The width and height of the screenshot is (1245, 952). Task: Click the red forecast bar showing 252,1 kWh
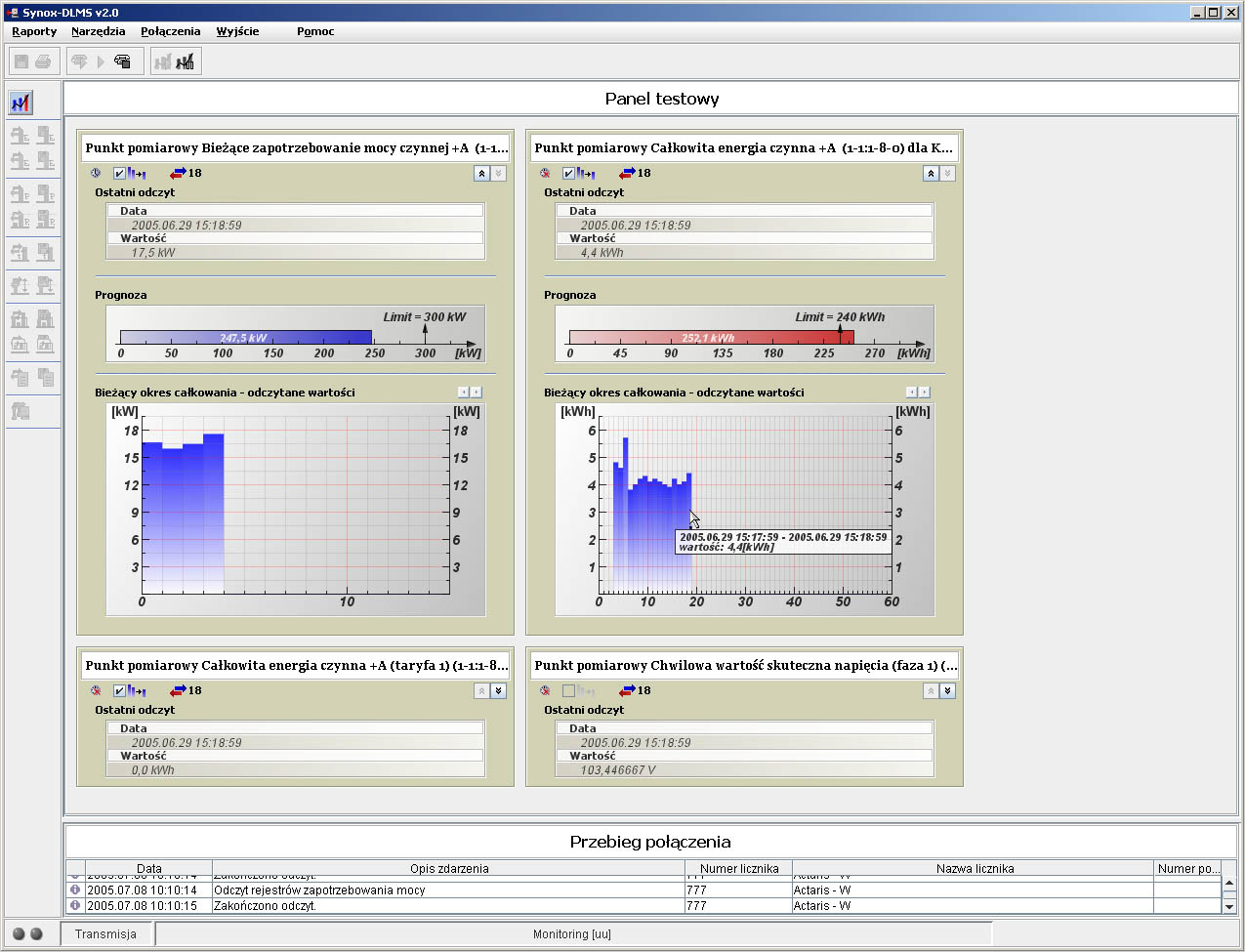point(710,338)
